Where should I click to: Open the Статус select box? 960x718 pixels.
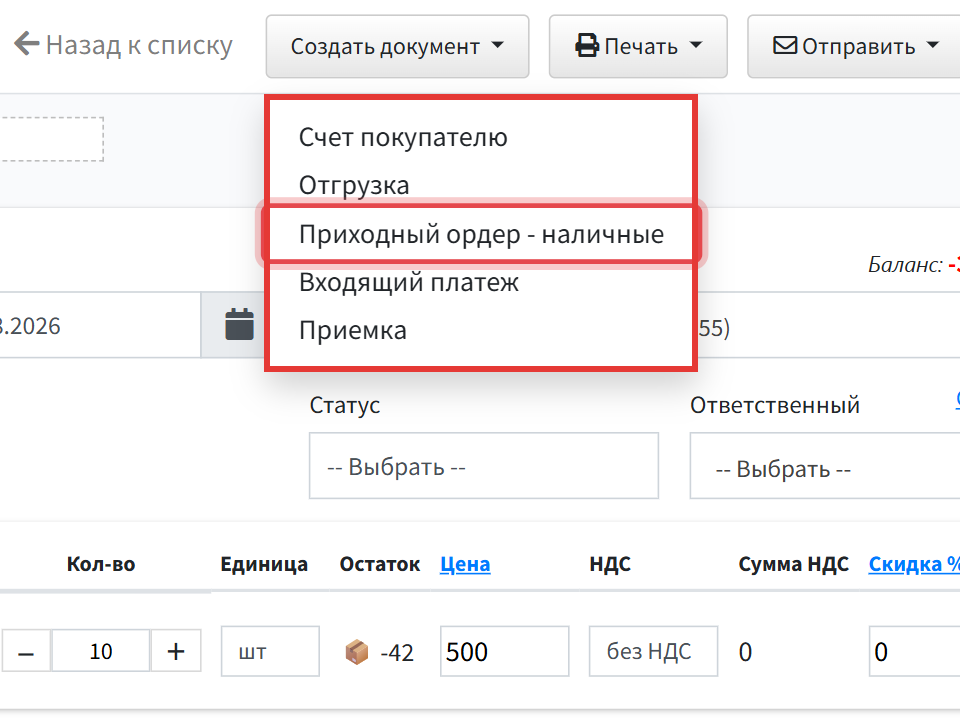point(484,466)
